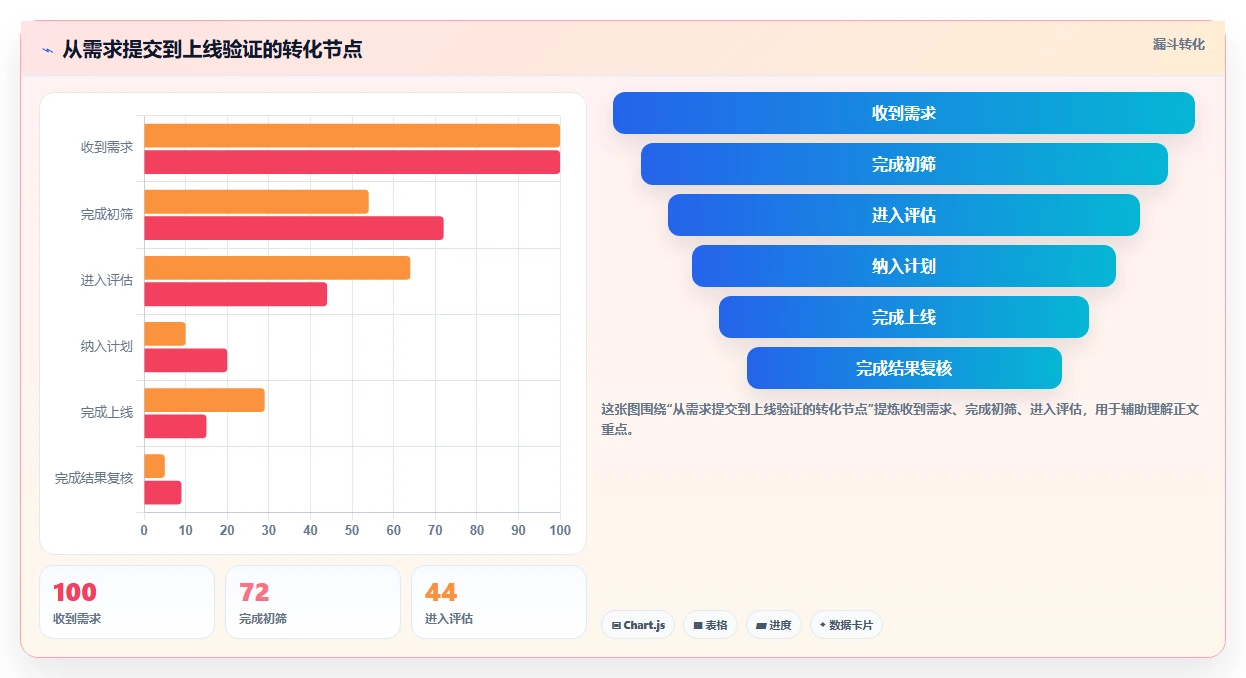Click the red bar for 完成结果复核
The width and height of the screenshot is (1246, 678).
pos(163,492)
